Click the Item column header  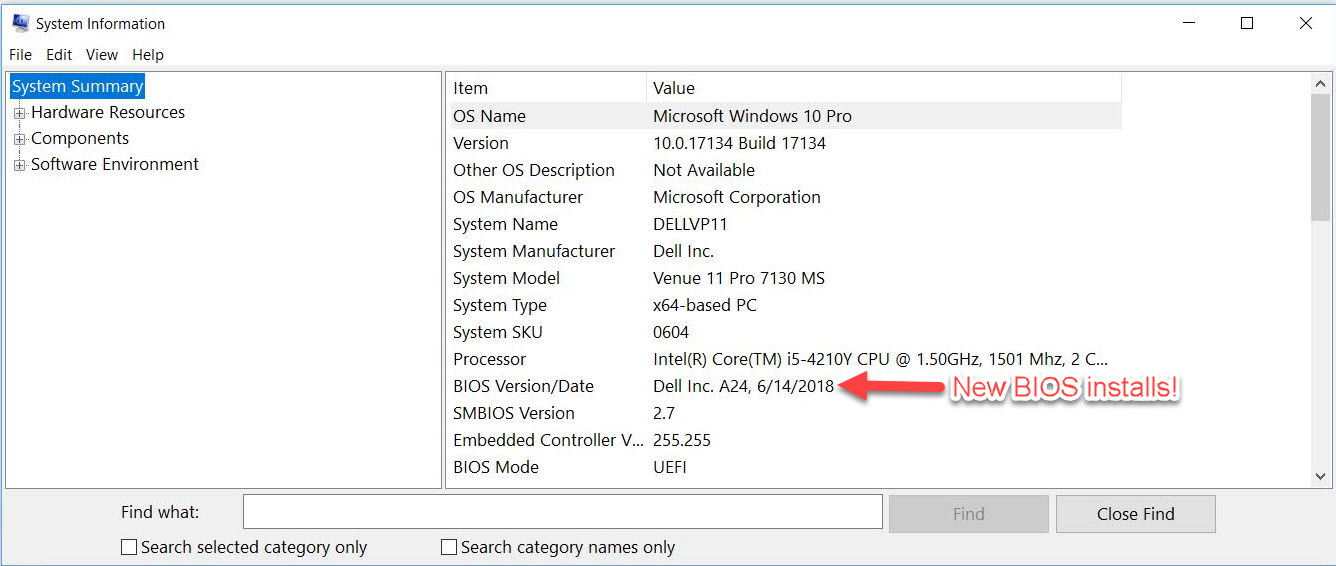pos(546,88)
